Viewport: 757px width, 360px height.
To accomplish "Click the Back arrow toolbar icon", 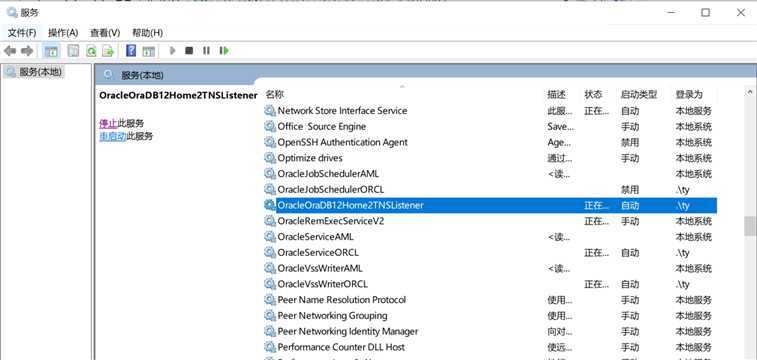I will click(10, 51).
